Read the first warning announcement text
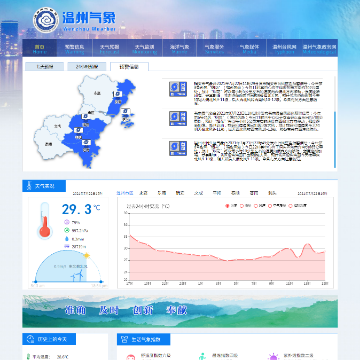Screen dimensions: 360x360 pos(258,93)
